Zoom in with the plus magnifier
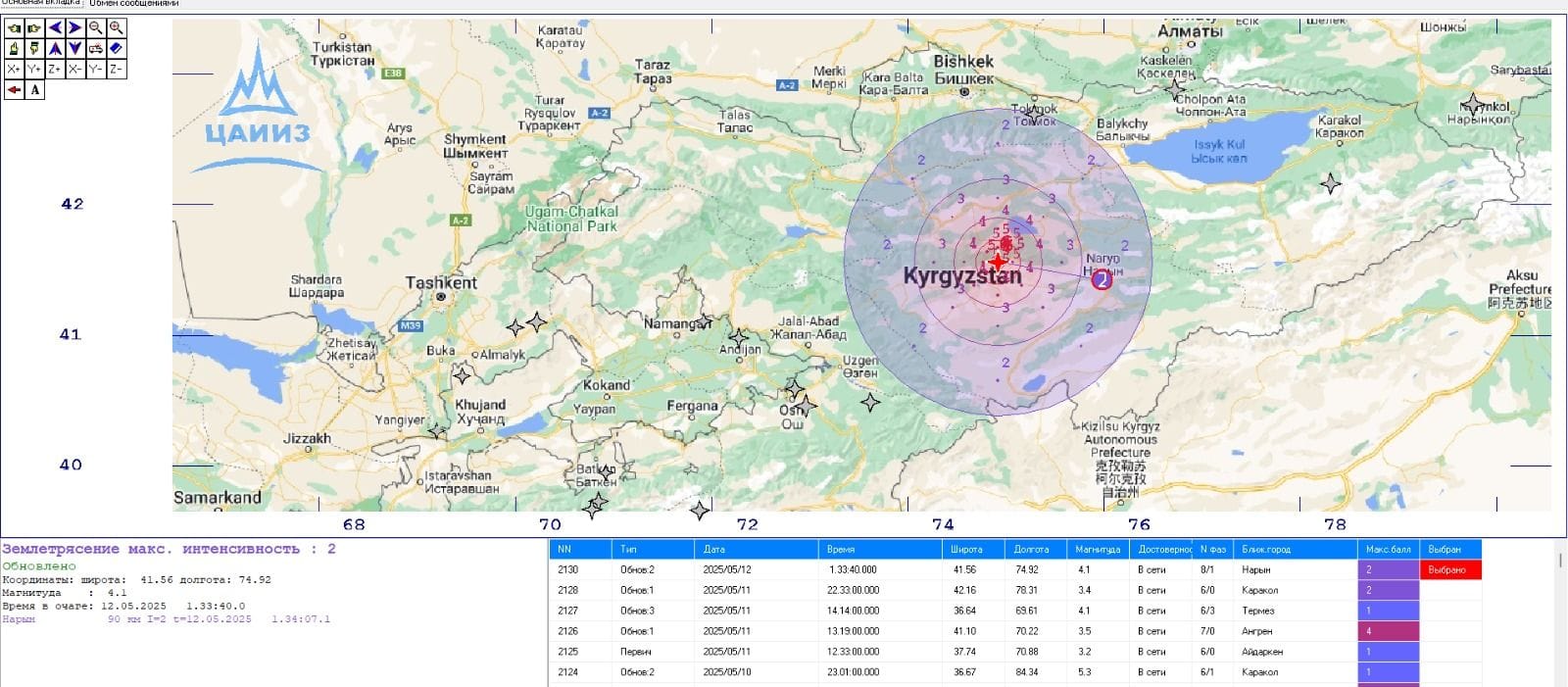The width and height of the screenshot is (1568, 687). tap(117, 27)
